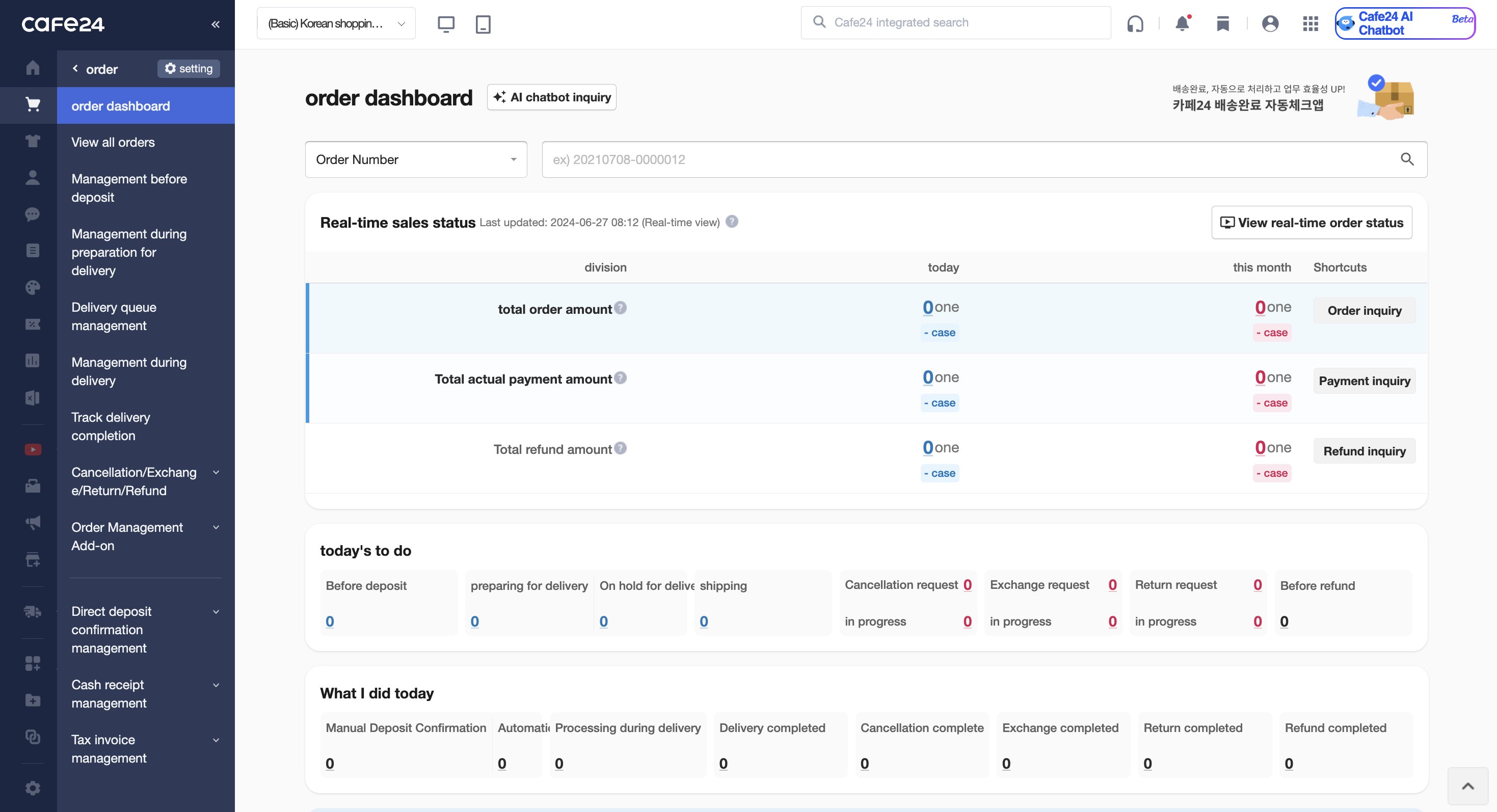Click View real-time order status button
Screen dimensions: 1497x812
click(1311, 223)
